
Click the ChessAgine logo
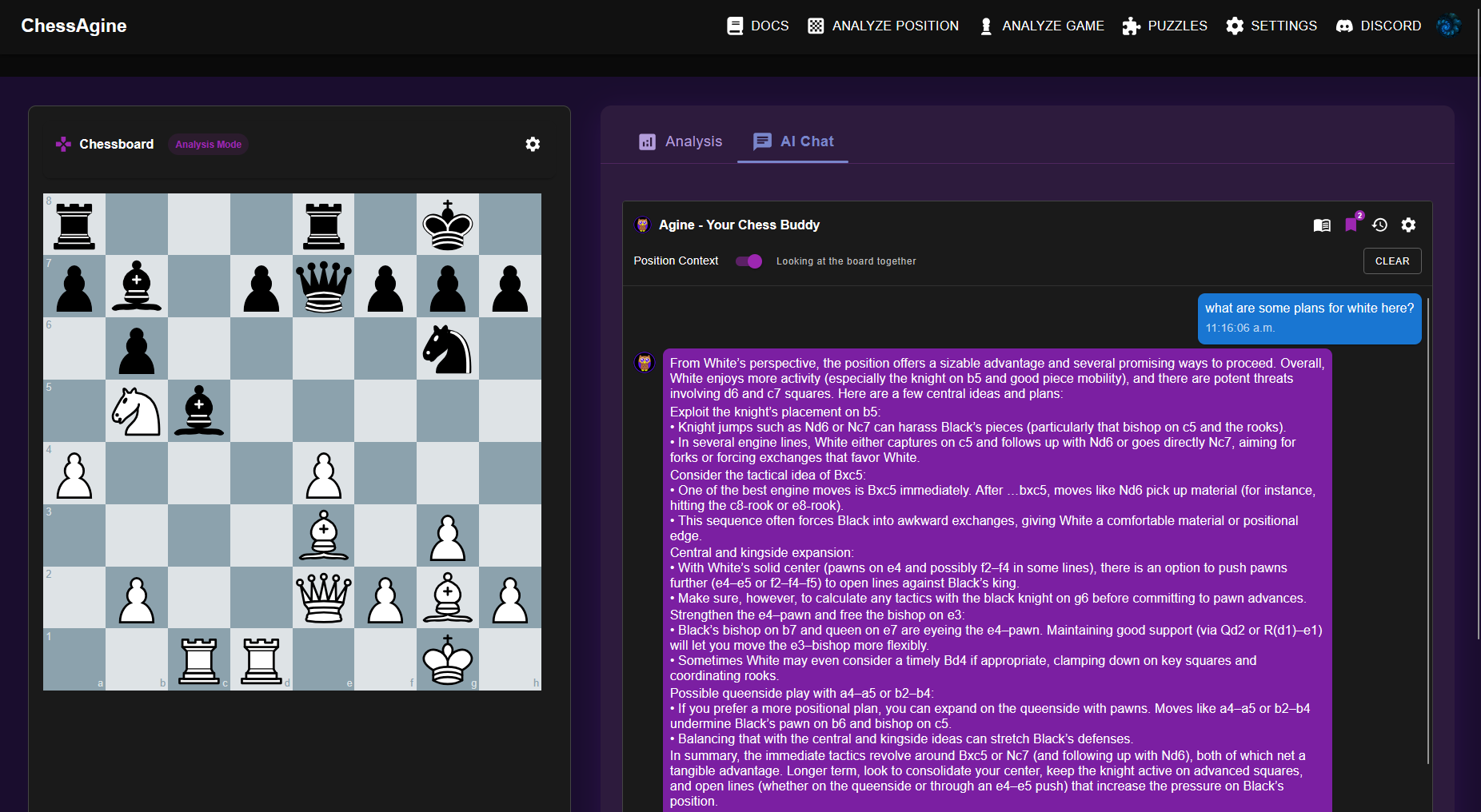73,26
